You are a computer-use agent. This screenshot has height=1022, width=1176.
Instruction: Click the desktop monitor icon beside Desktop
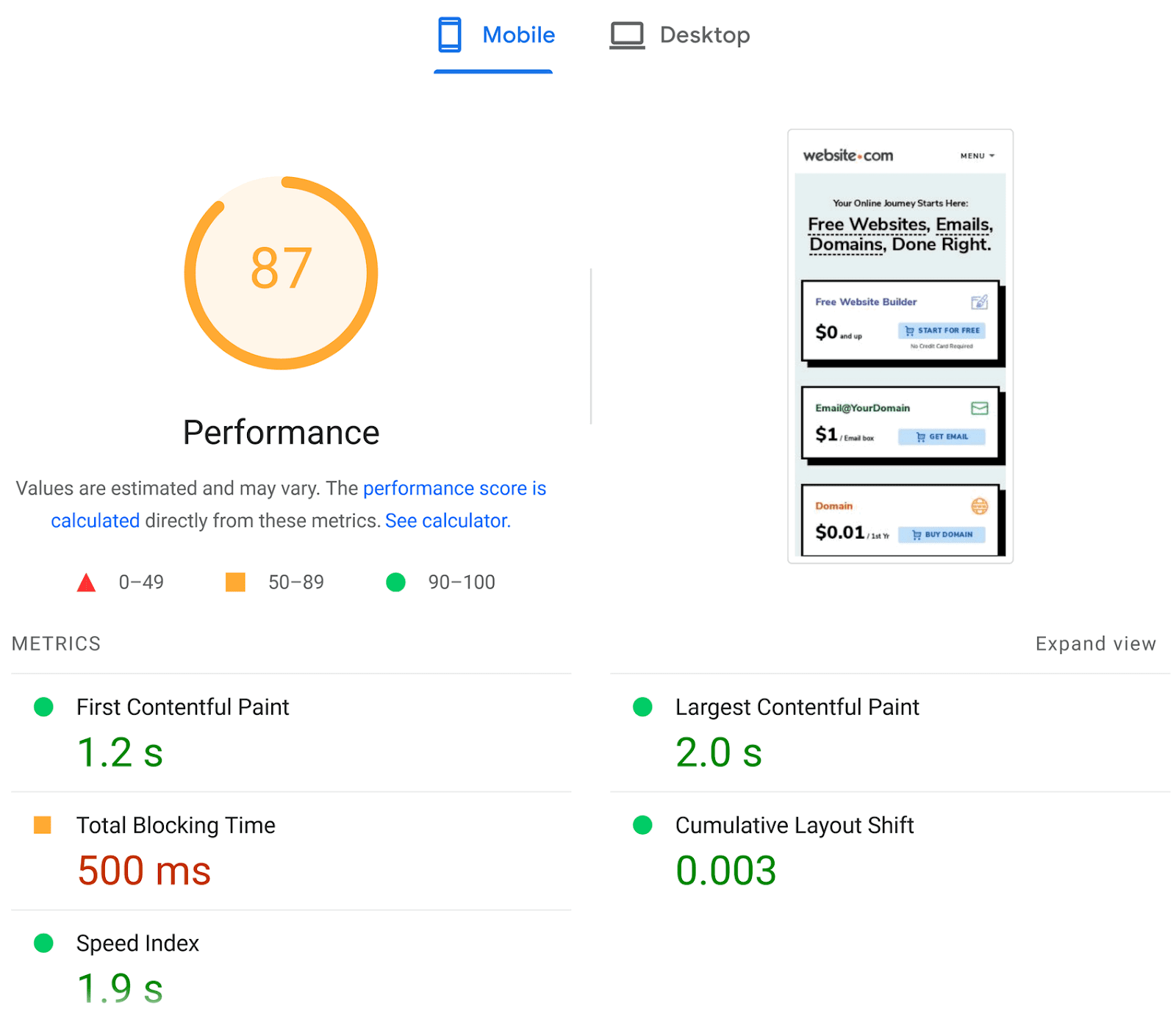coord(626,34)
